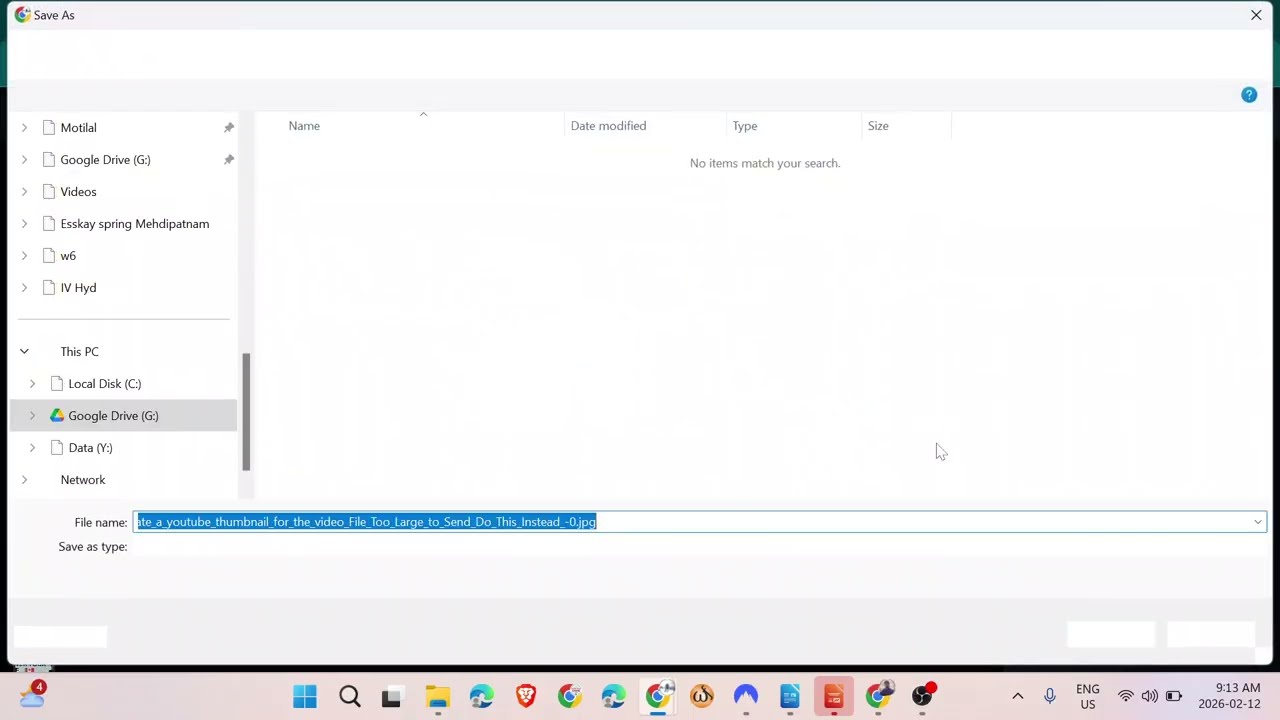Click the Local Disk (C:) drive icon

(x=57, y=384)
